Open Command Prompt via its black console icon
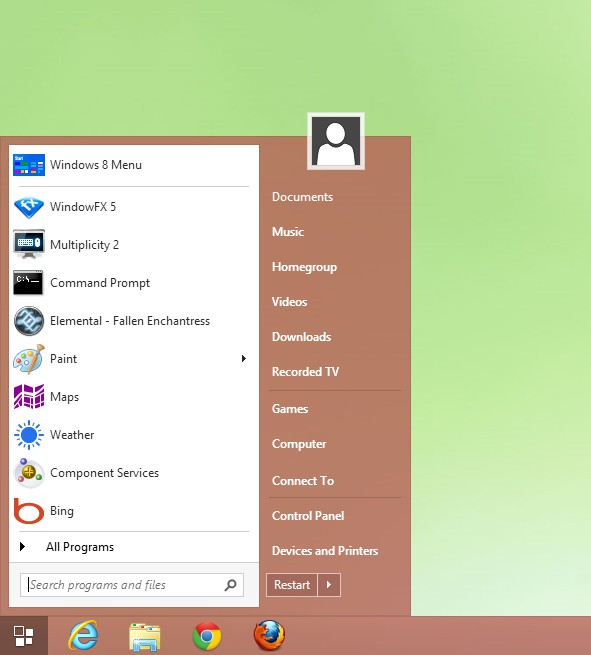This screenshot has width=591, height=655. [x=28, y=283]
